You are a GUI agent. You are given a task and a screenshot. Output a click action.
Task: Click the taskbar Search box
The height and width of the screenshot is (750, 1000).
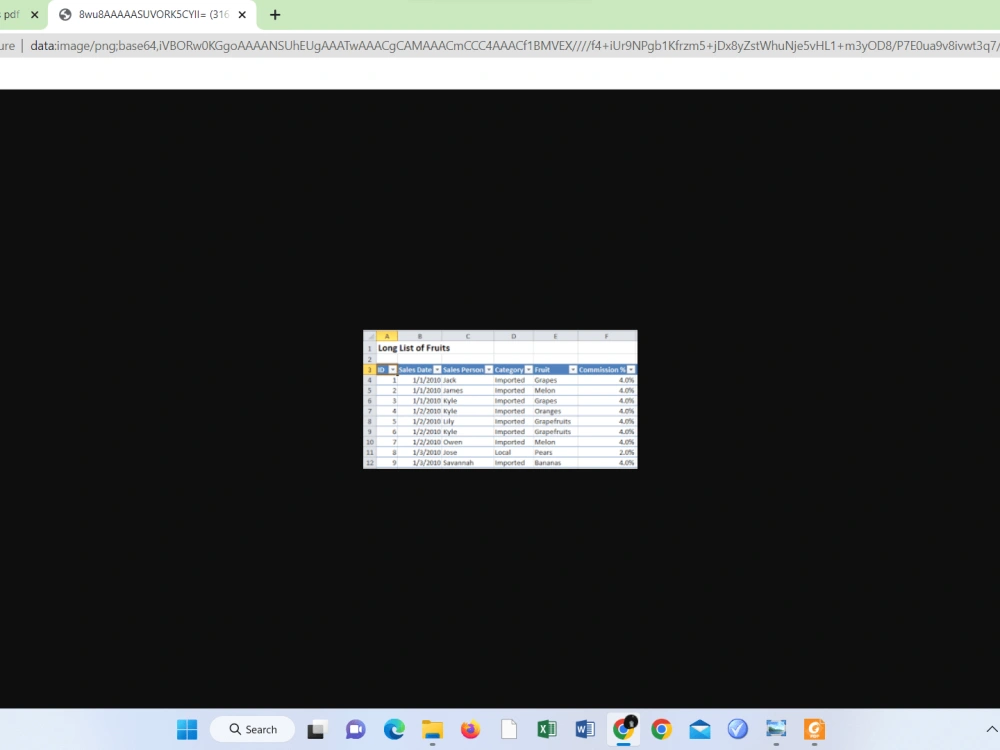[x=253, y=729]
